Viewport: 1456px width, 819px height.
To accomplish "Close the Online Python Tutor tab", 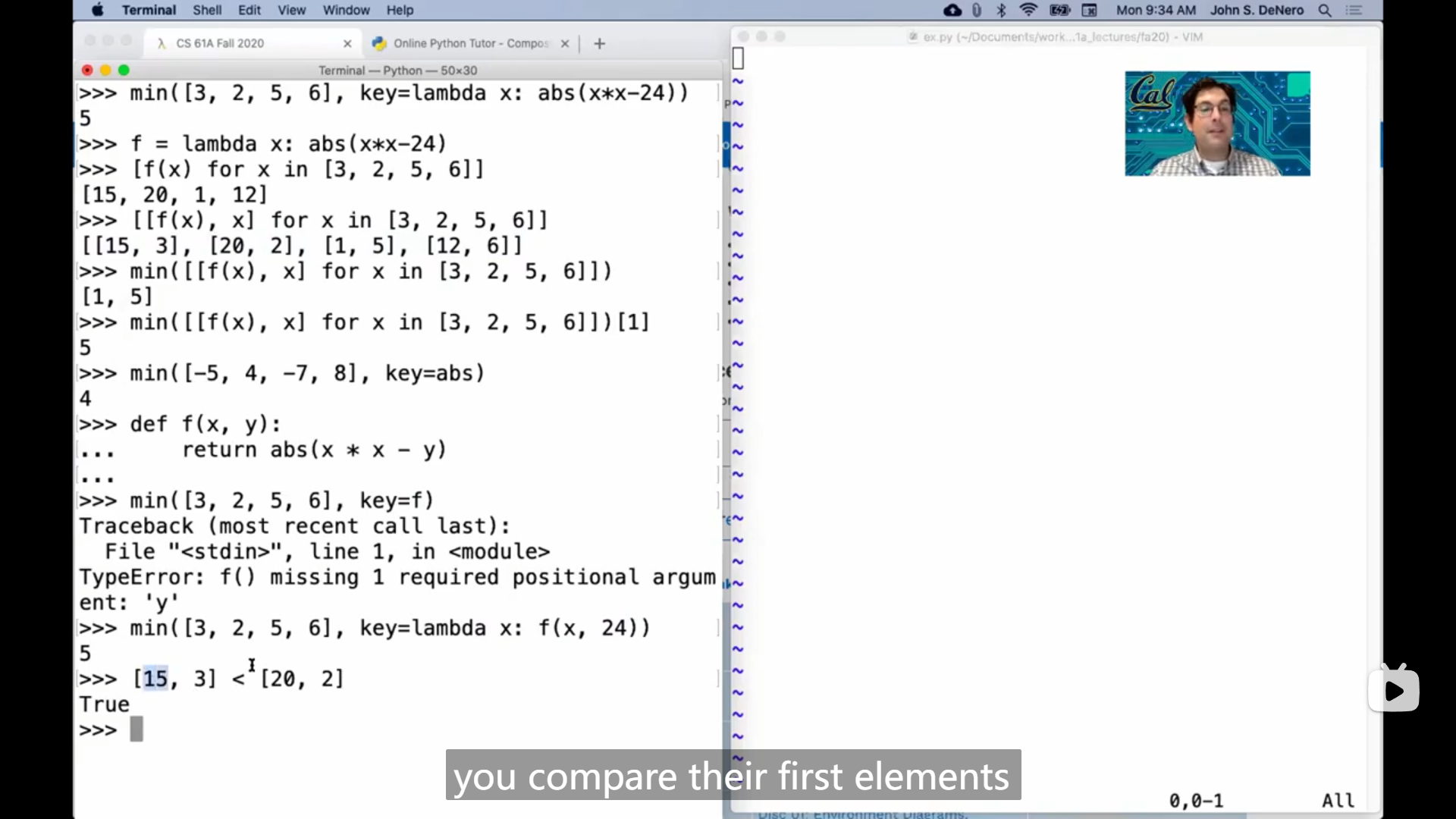I will [x=565, y=43].
